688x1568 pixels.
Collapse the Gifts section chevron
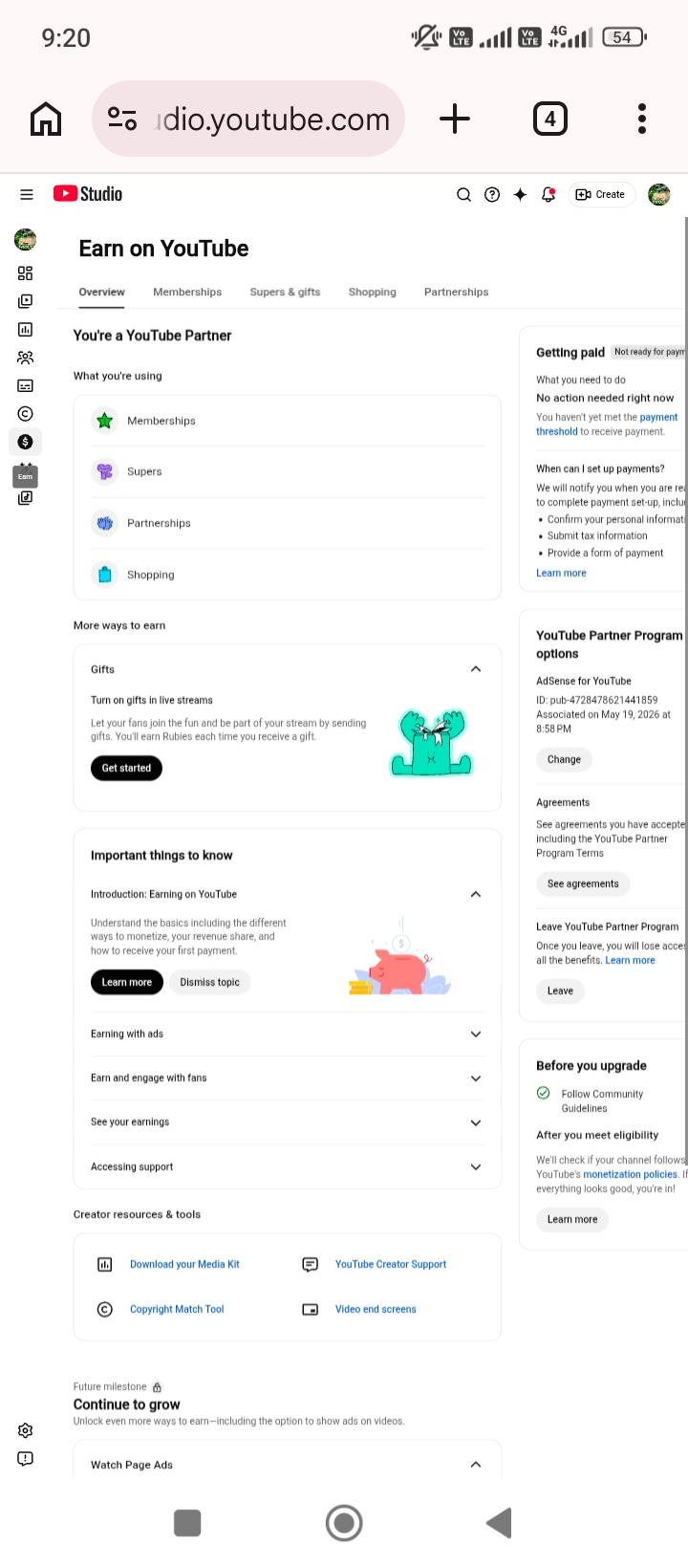[x=476, y=669]
